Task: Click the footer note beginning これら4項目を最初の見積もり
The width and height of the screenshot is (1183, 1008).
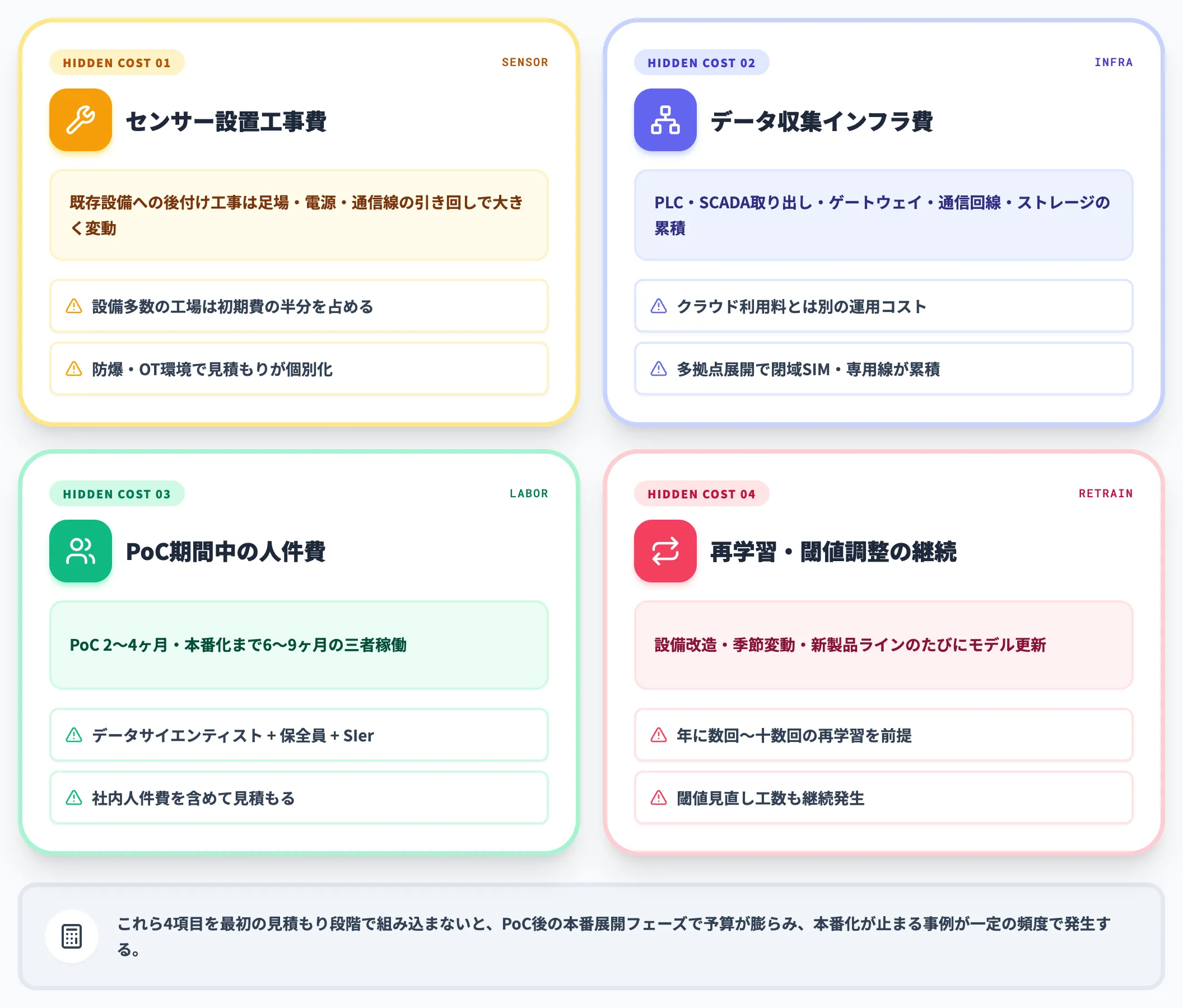Action: pyautogui.click(x=614, y=936)
